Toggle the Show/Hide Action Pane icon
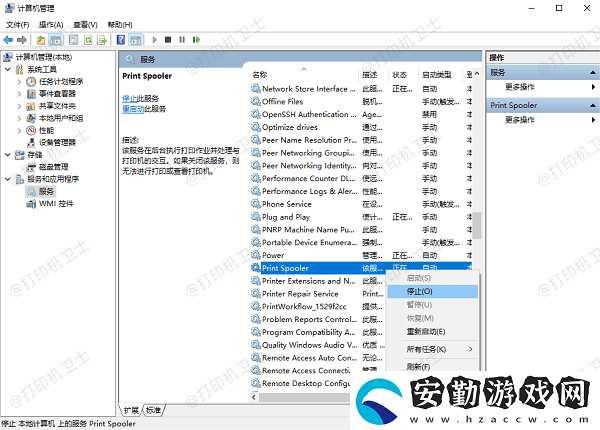600x430 pixels. point(135,39)
